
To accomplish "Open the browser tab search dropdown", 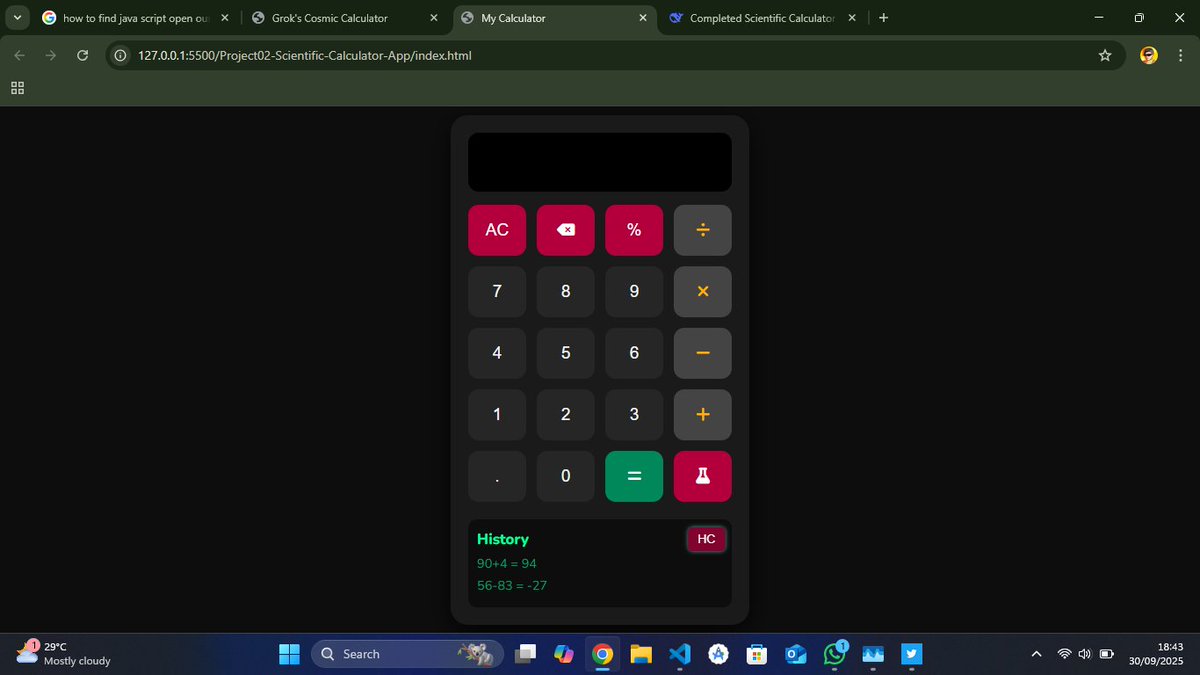I will pyautogui.click(x=16, y=17).
